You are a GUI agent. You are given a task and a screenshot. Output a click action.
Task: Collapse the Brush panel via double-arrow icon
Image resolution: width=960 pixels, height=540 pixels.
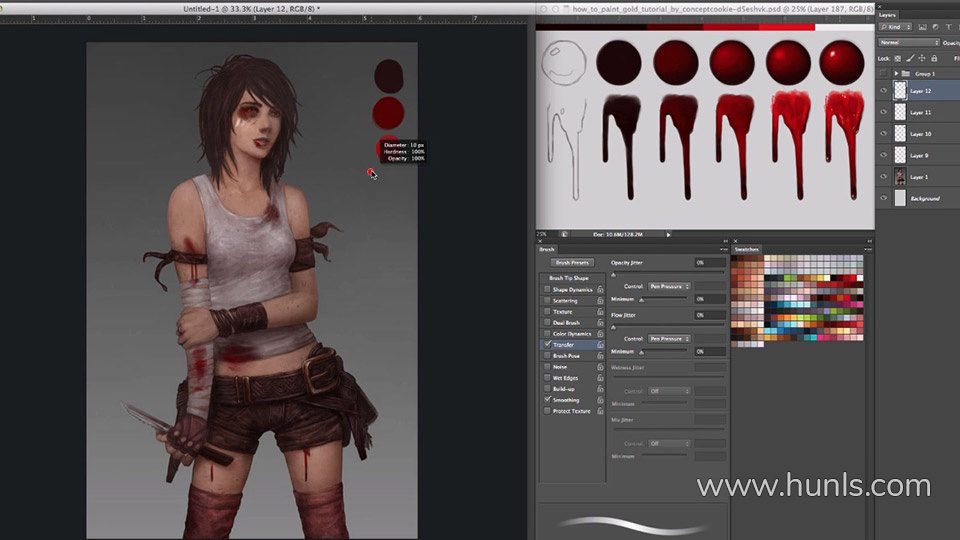726,241
